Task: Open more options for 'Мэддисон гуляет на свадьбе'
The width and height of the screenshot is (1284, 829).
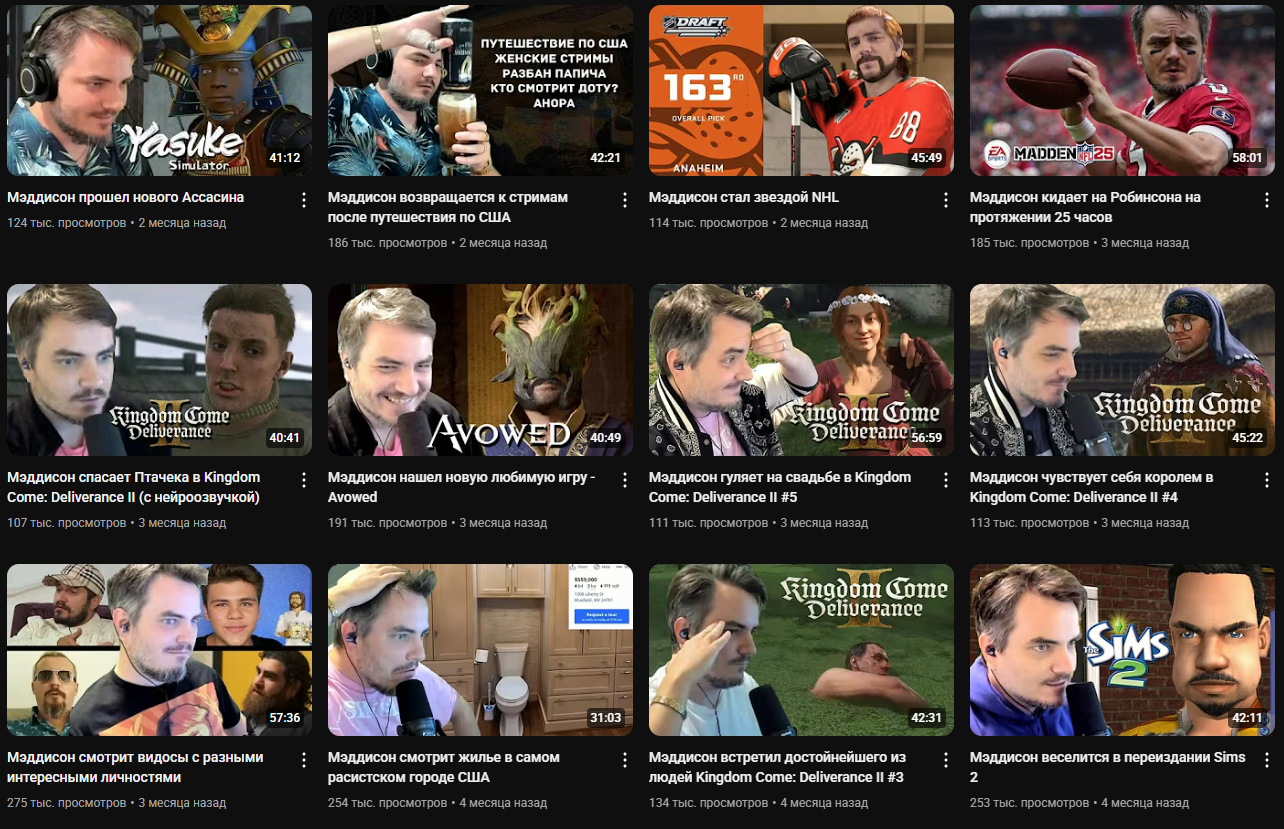Action: 946,480
